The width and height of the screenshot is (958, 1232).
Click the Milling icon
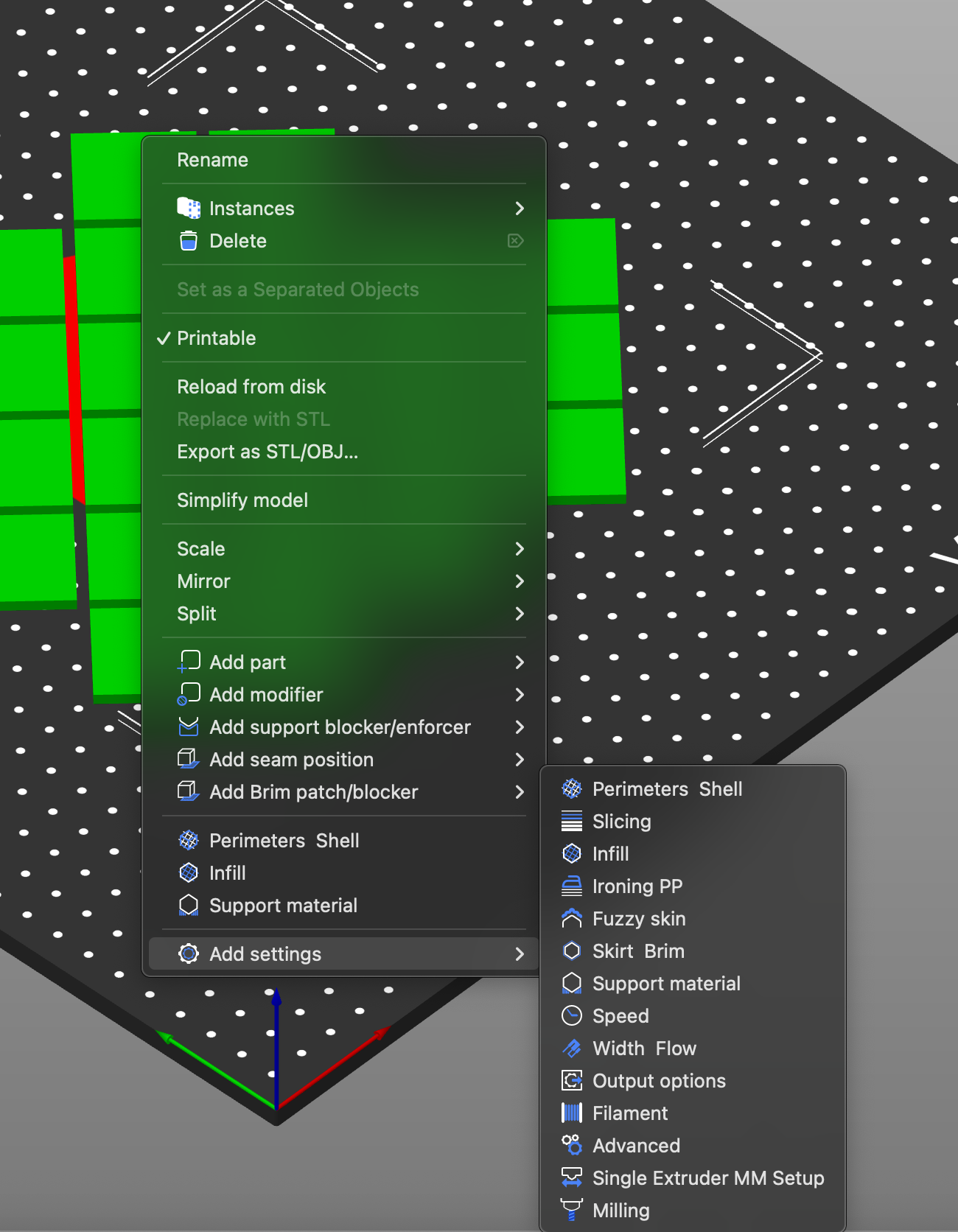[x=572, y=1210]
